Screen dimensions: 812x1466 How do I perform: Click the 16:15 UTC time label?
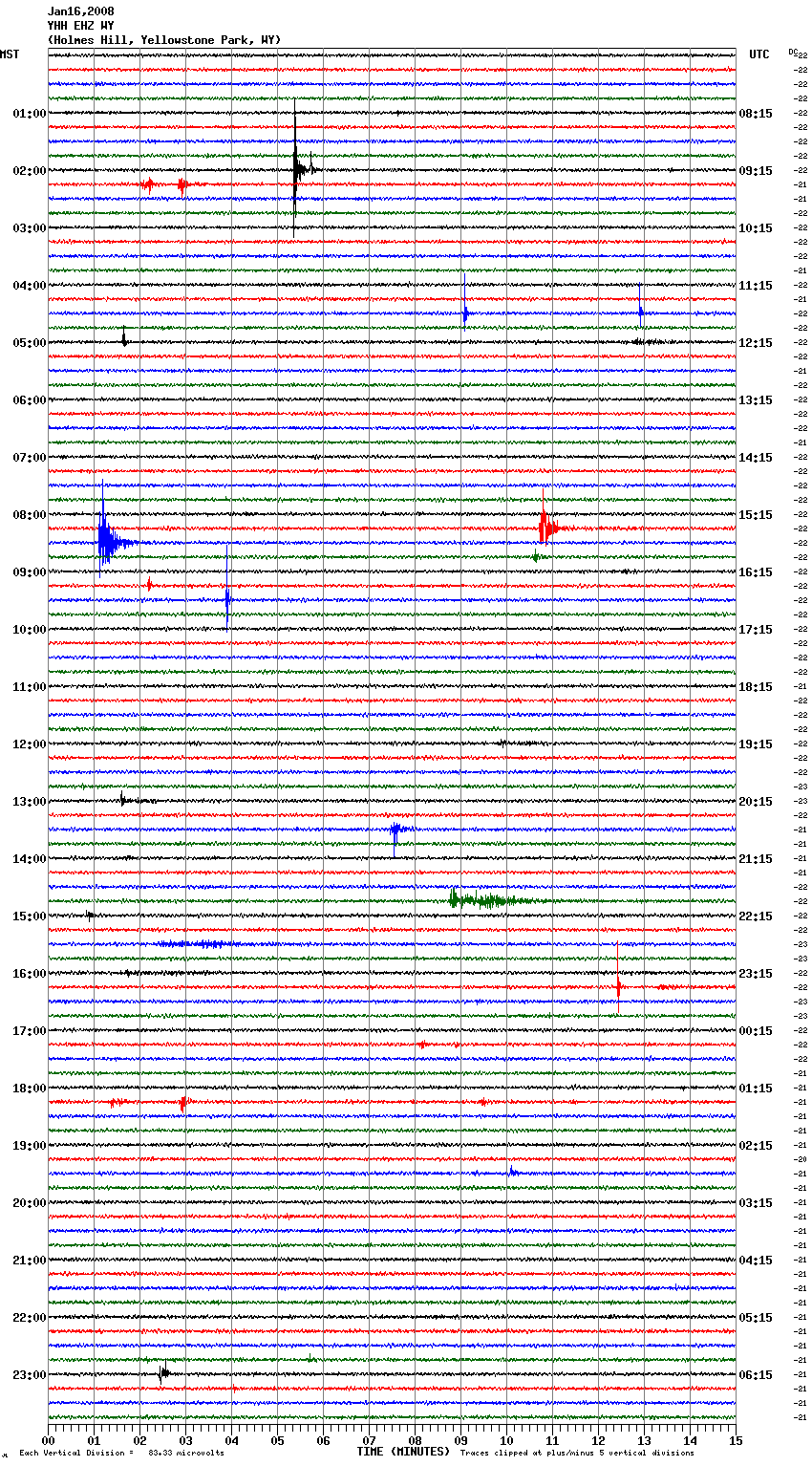coord(756,572)
